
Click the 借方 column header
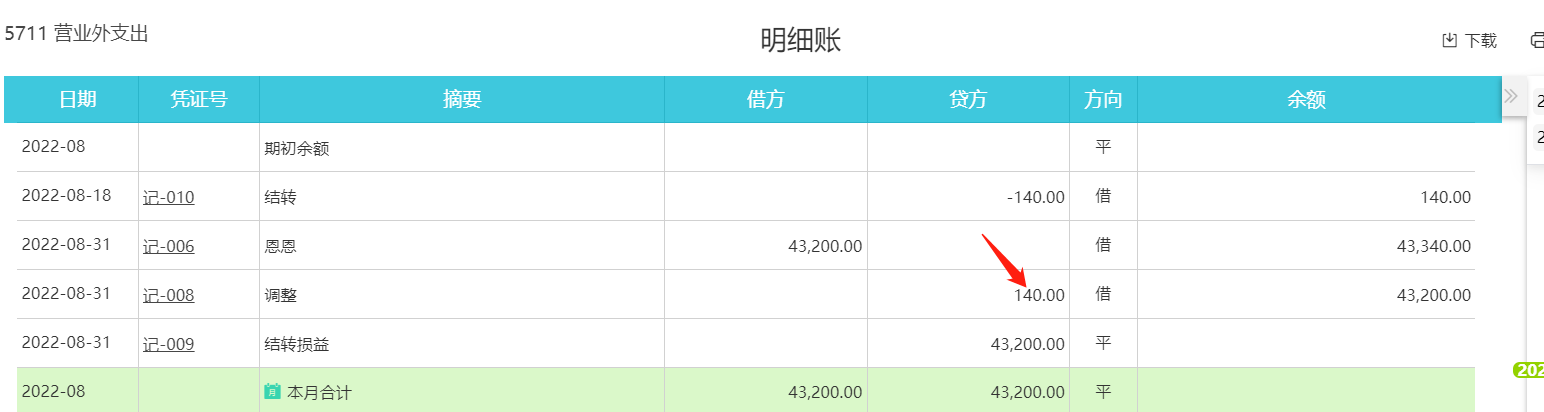[x=765, y=99]
